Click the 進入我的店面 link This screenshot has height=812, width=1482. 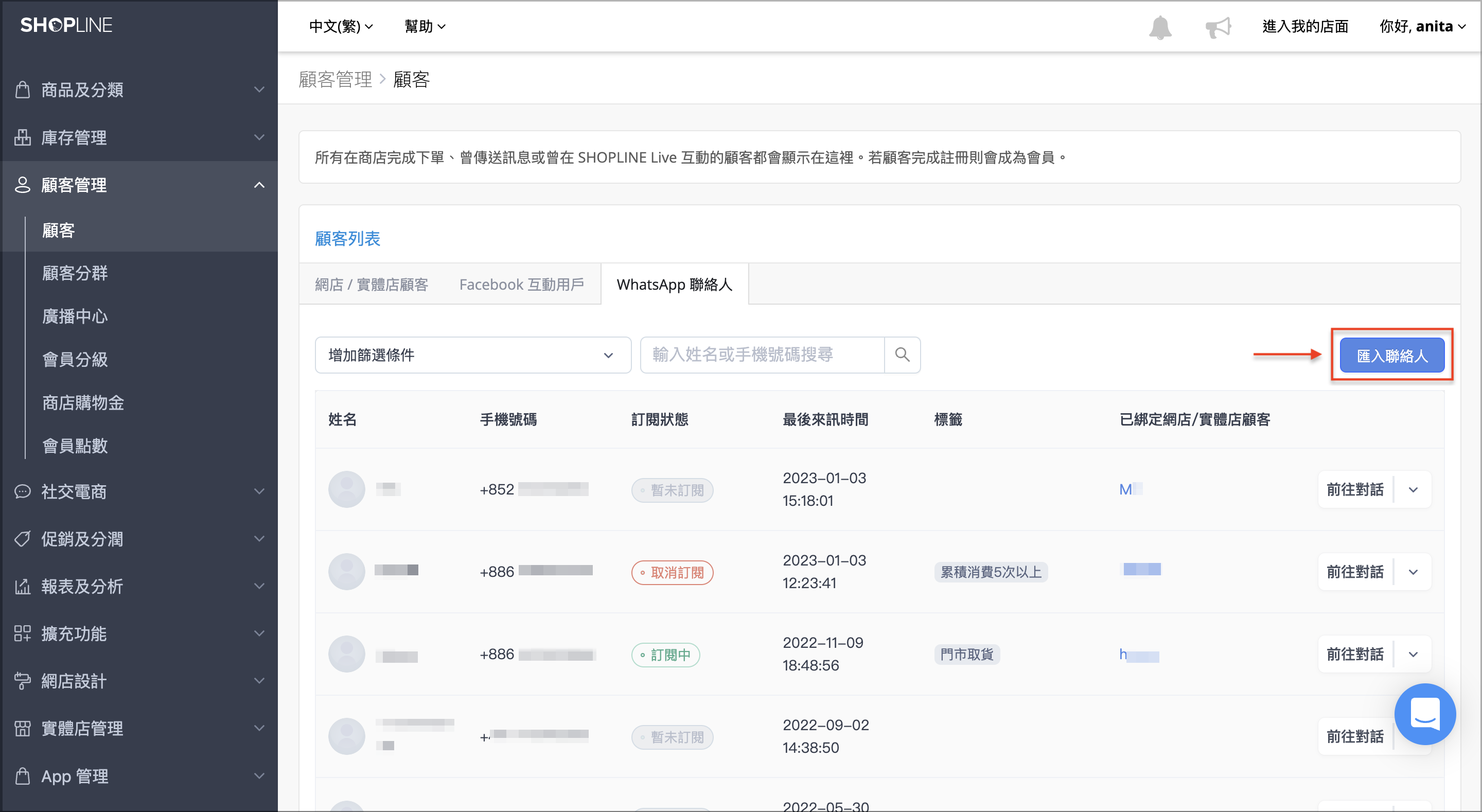1305,26
